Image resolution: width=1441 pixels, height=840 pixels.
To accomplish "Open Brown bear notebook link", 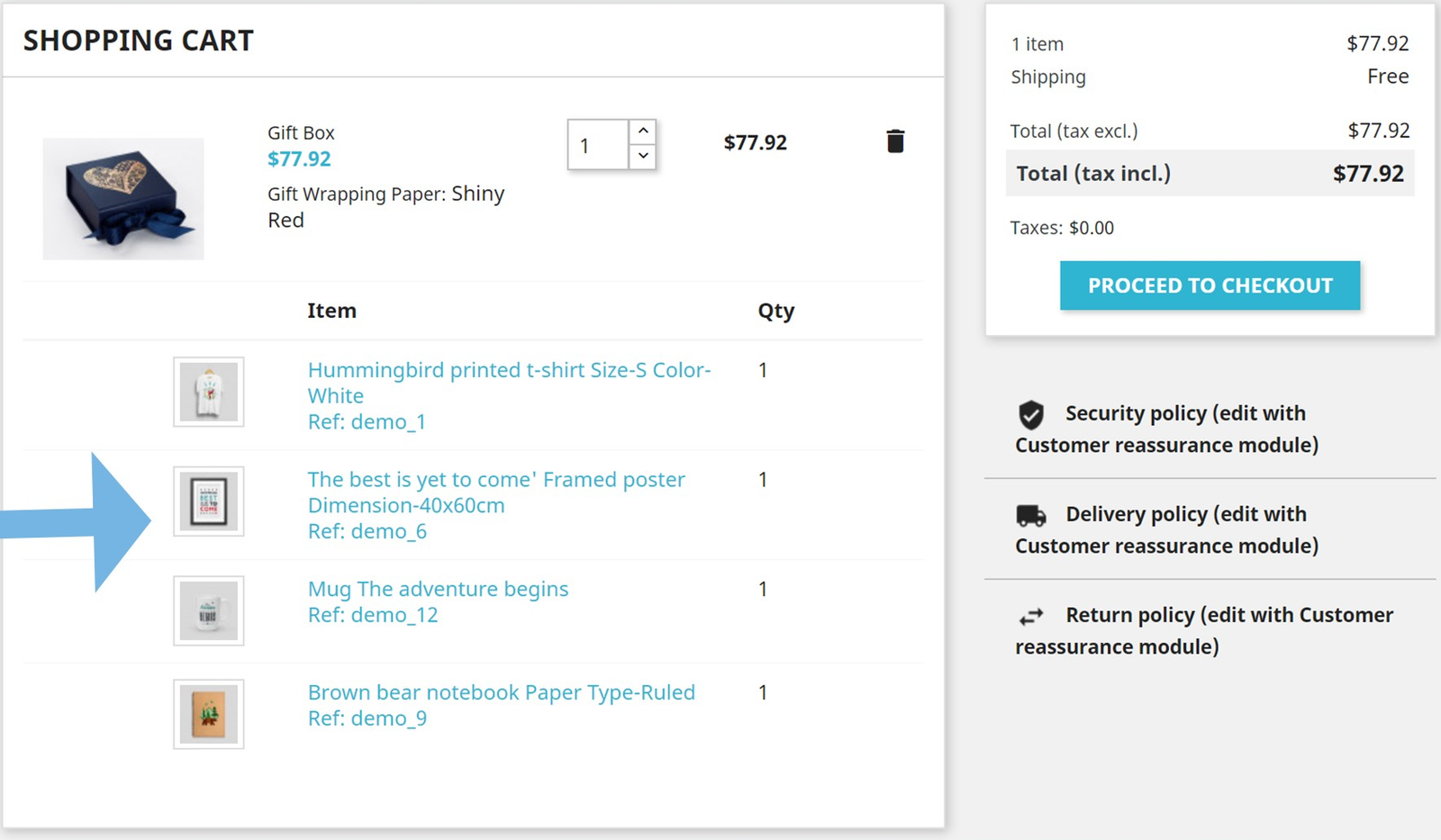I will 501,692.
